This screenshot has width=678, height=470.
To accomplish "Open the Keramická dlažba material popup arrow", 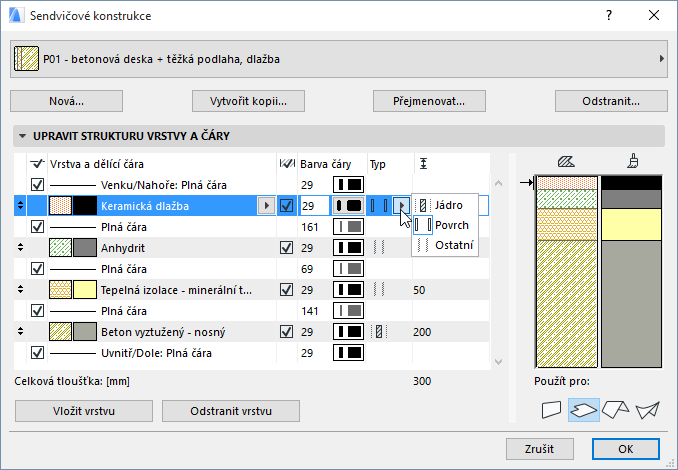I will pyautogui.click(x=265, y=205).
